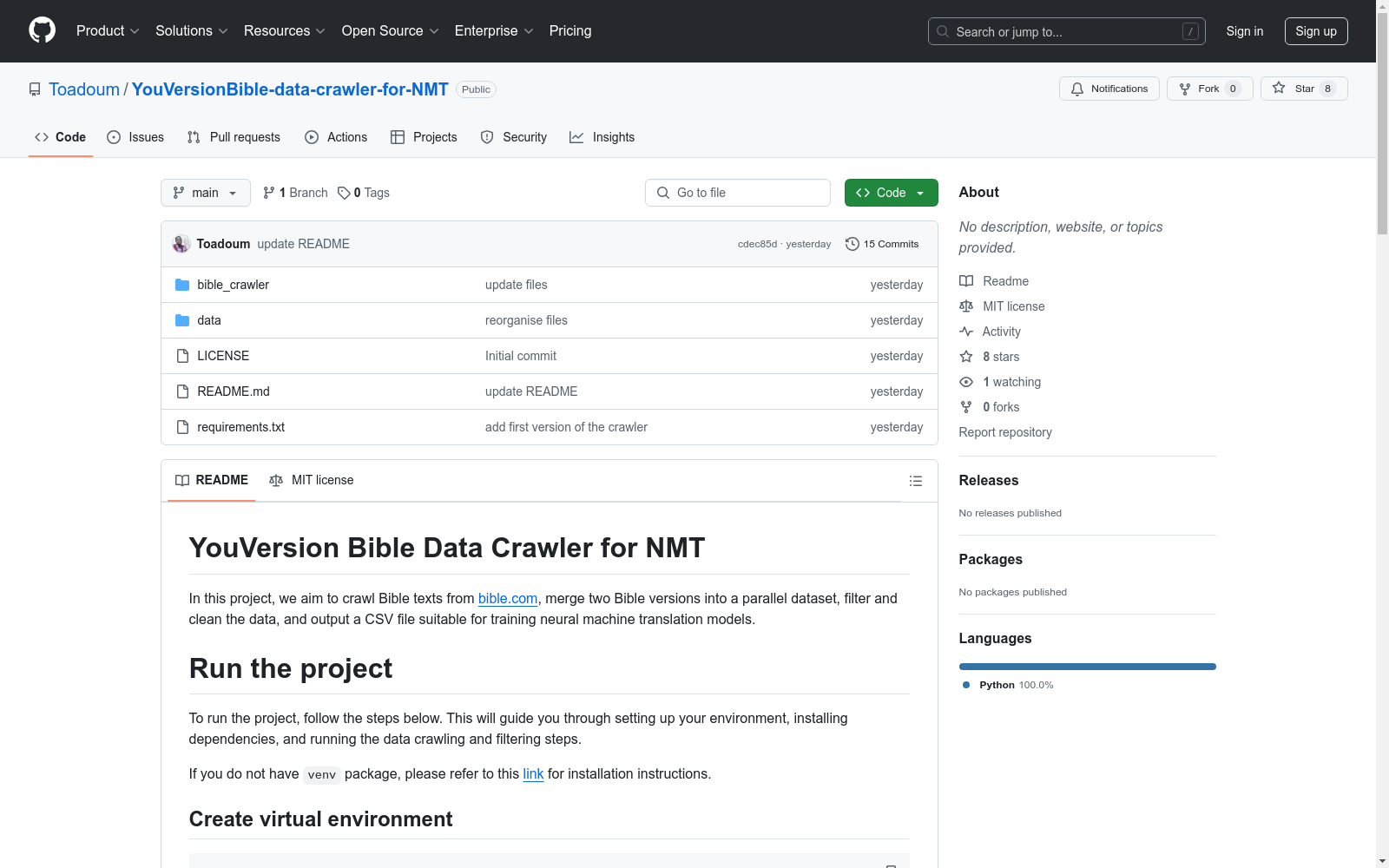Open the 'Initial commit' commit message
This screenshot has height=868, width=1389.
coord(521,356)
